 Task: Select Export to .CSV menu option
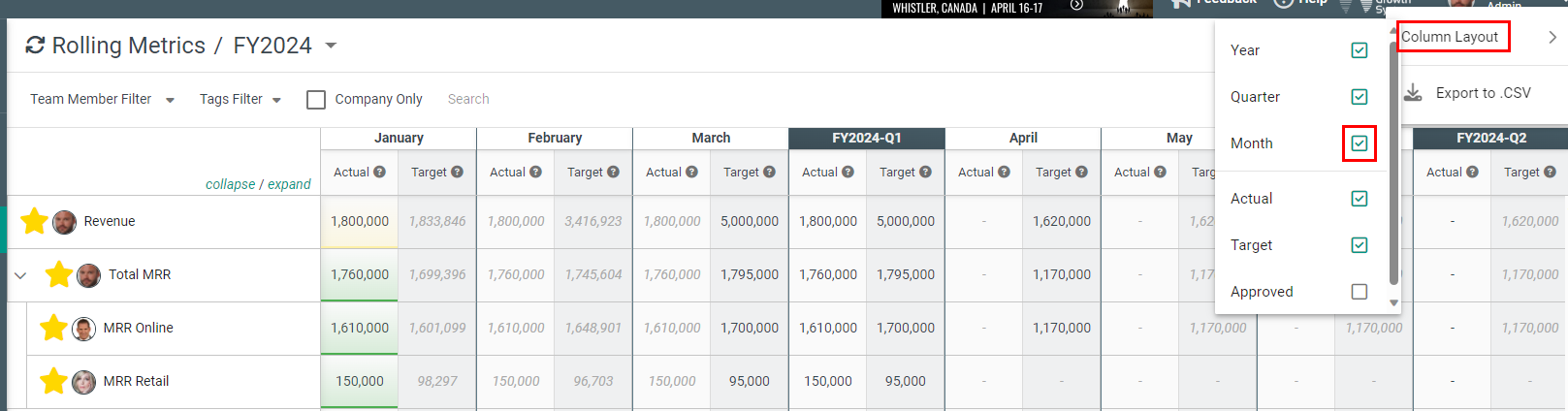[x=1483, y=93]
